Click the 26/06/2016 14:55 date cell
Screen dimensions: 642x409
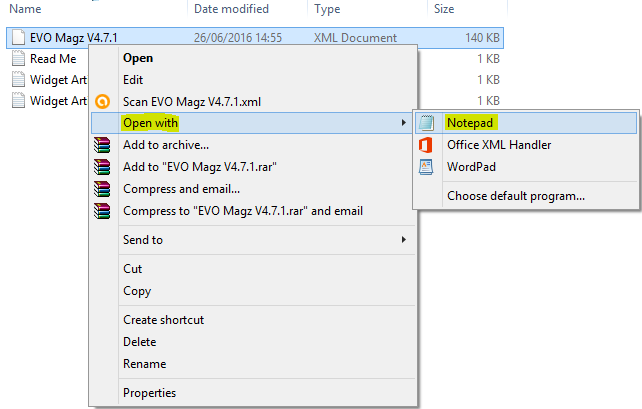pyautogui.click(x=238, y=38)
